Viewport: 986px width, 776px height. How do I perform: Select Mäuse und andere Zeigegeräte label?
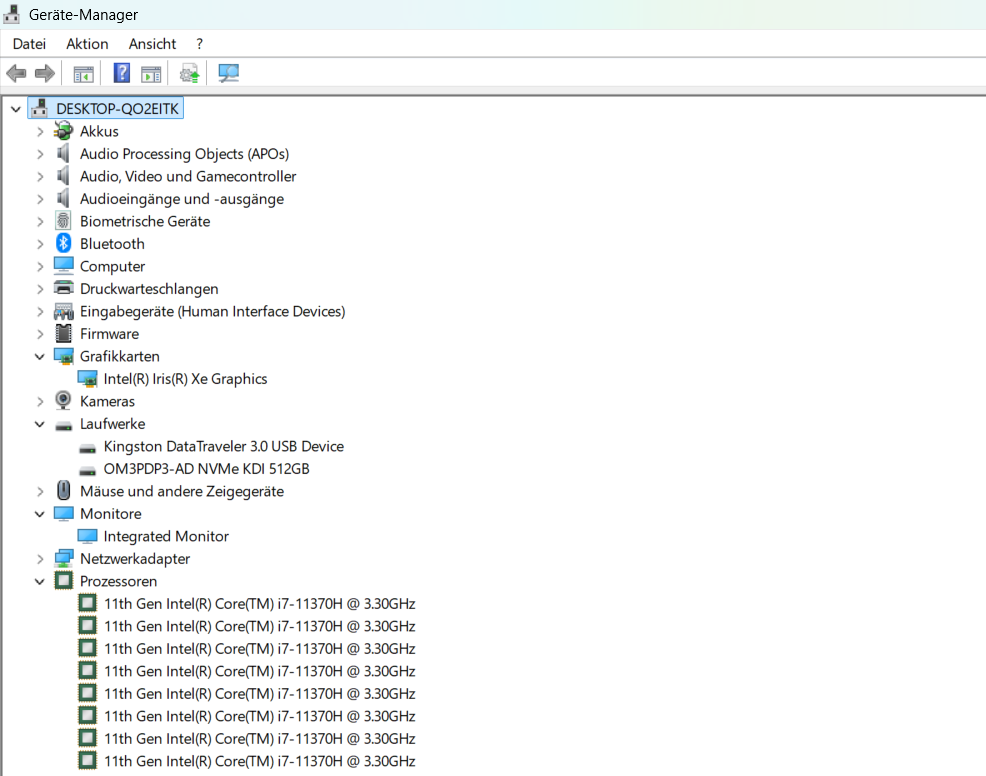[x=182, y=491]
